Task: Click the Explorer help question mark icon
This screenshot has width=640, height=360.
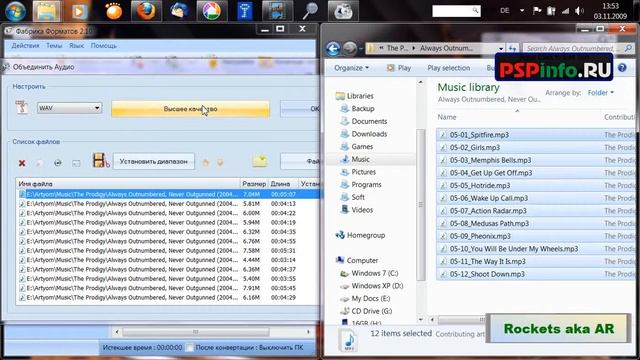Action: click(x=622, y=68)
